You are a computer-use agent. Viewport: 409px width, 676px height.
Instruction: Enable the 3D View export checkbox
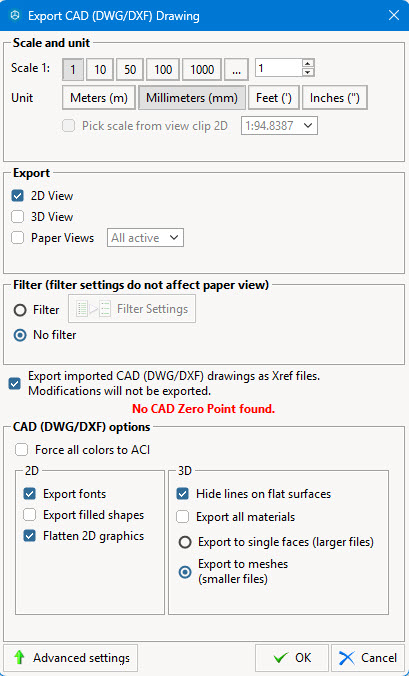17,216
